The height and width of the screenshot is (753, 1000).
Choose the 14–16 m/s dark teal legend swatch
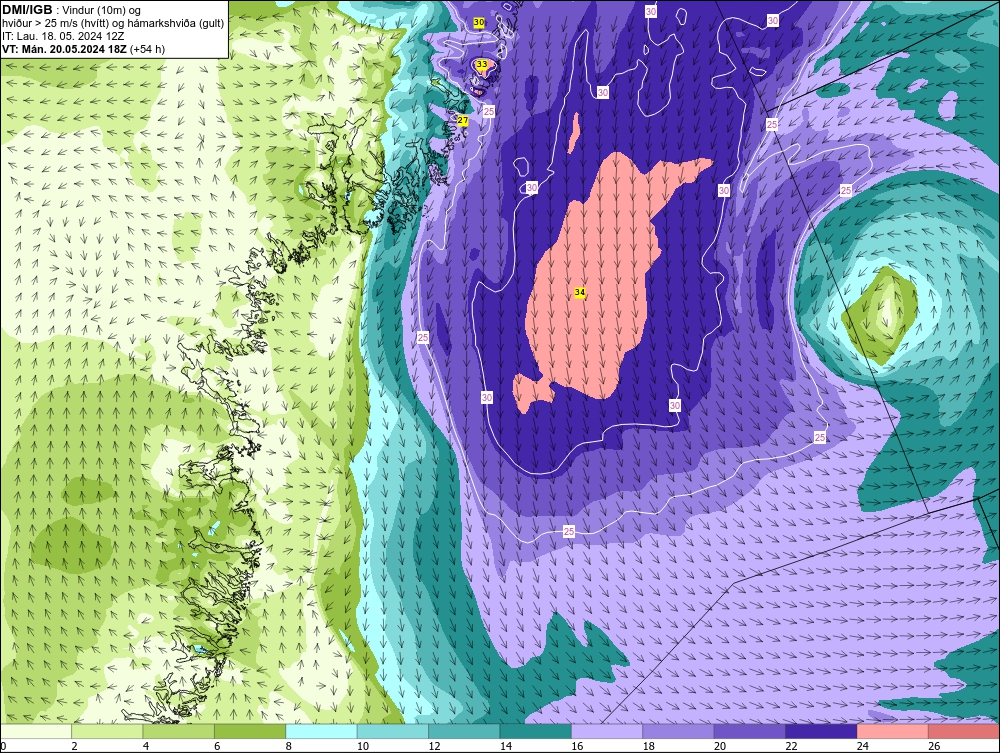[536, 731]
